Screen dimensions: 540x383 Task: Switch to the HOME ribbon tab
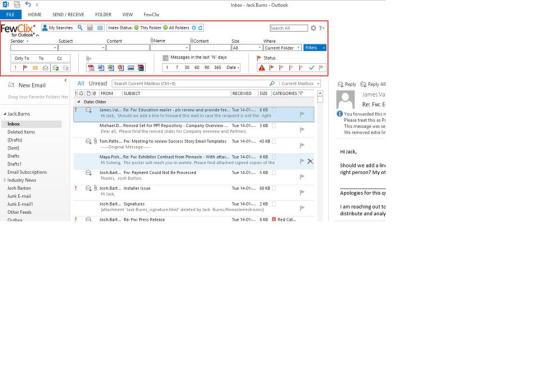pos(34,14)
